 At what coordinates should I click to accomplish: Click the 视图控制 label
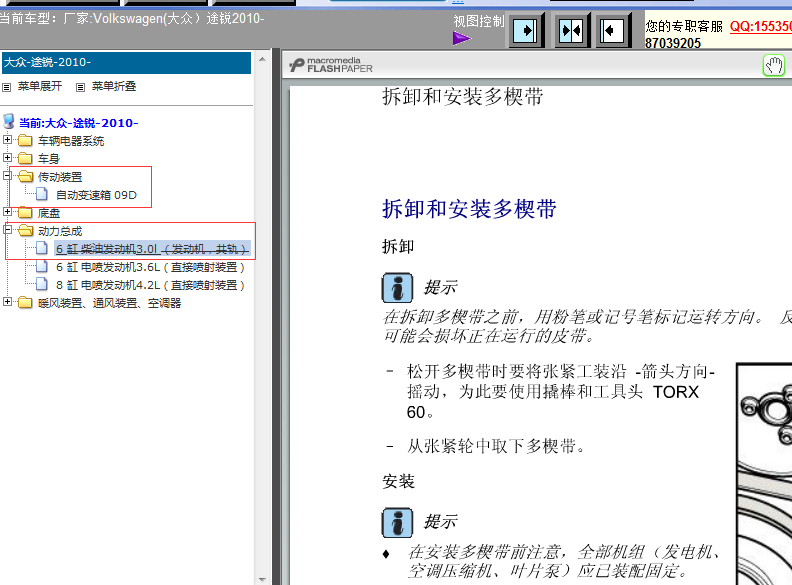point(479,21)
